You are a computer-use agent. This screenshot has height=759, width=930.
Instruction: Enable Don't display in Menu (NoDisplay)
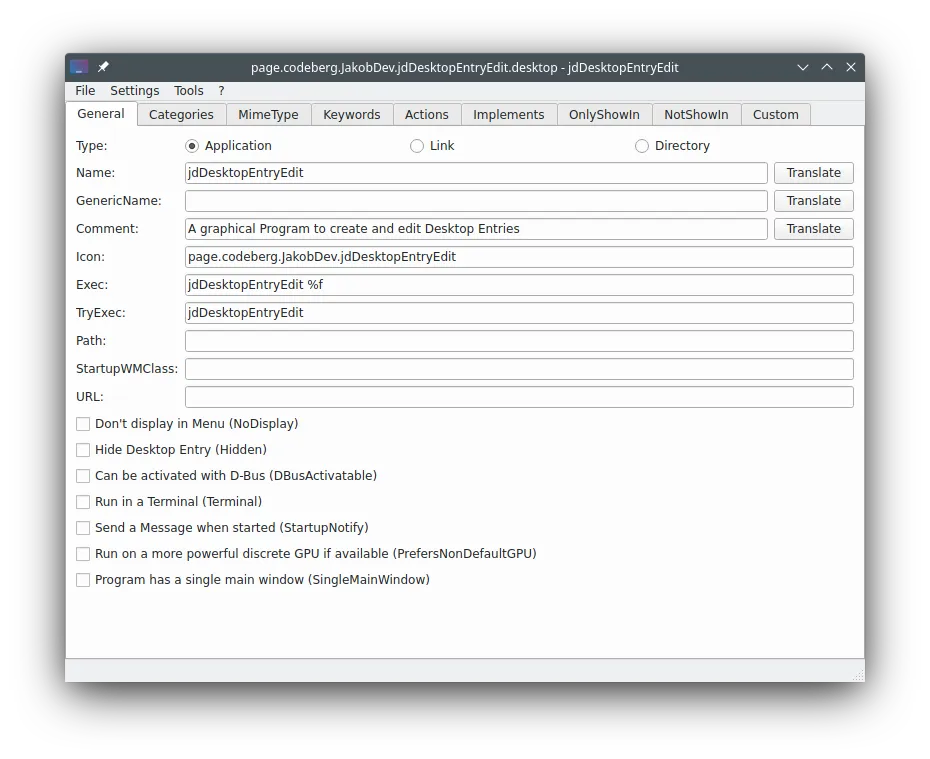[83, 424]
